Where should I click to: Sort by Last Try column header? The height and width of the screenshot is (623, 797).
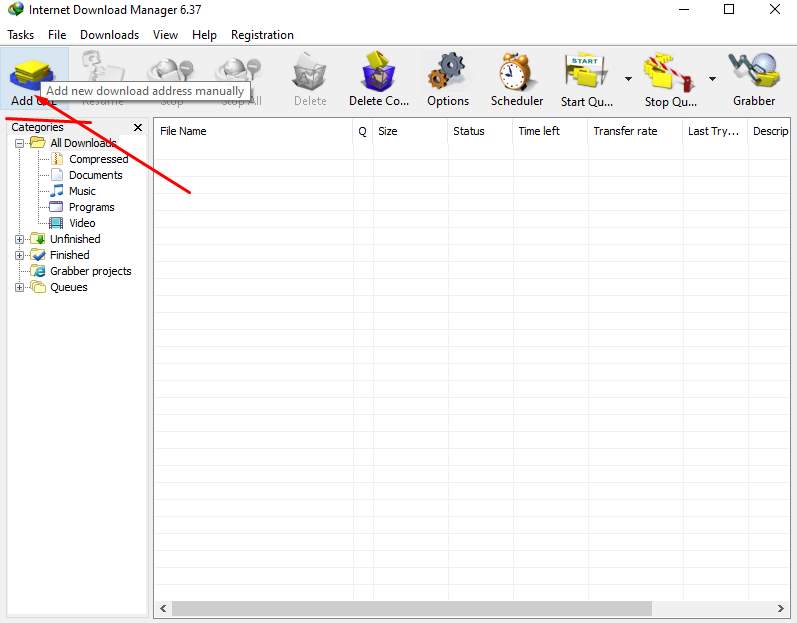[715, 131]
